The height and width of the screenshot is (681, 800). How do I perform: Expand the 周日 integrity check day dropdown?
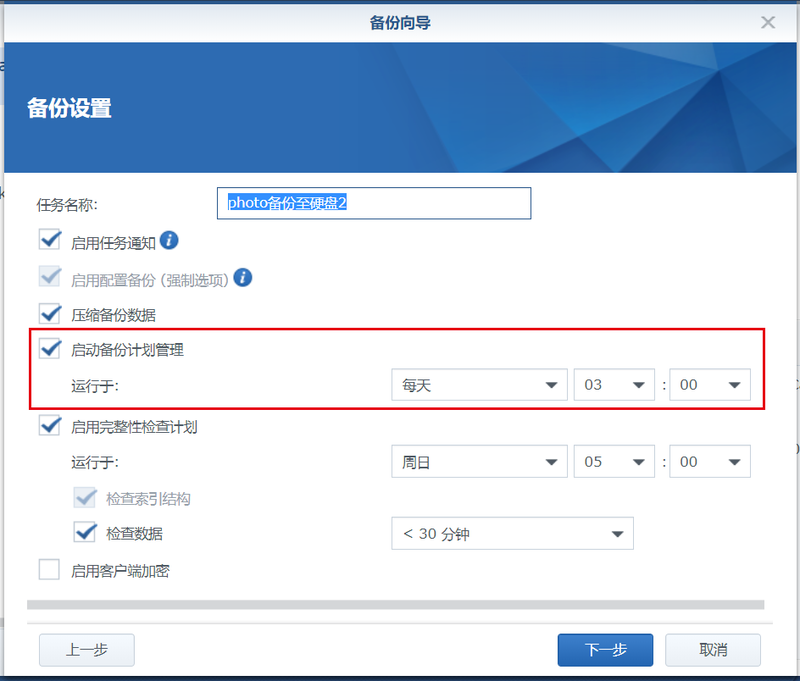(478, 462)
